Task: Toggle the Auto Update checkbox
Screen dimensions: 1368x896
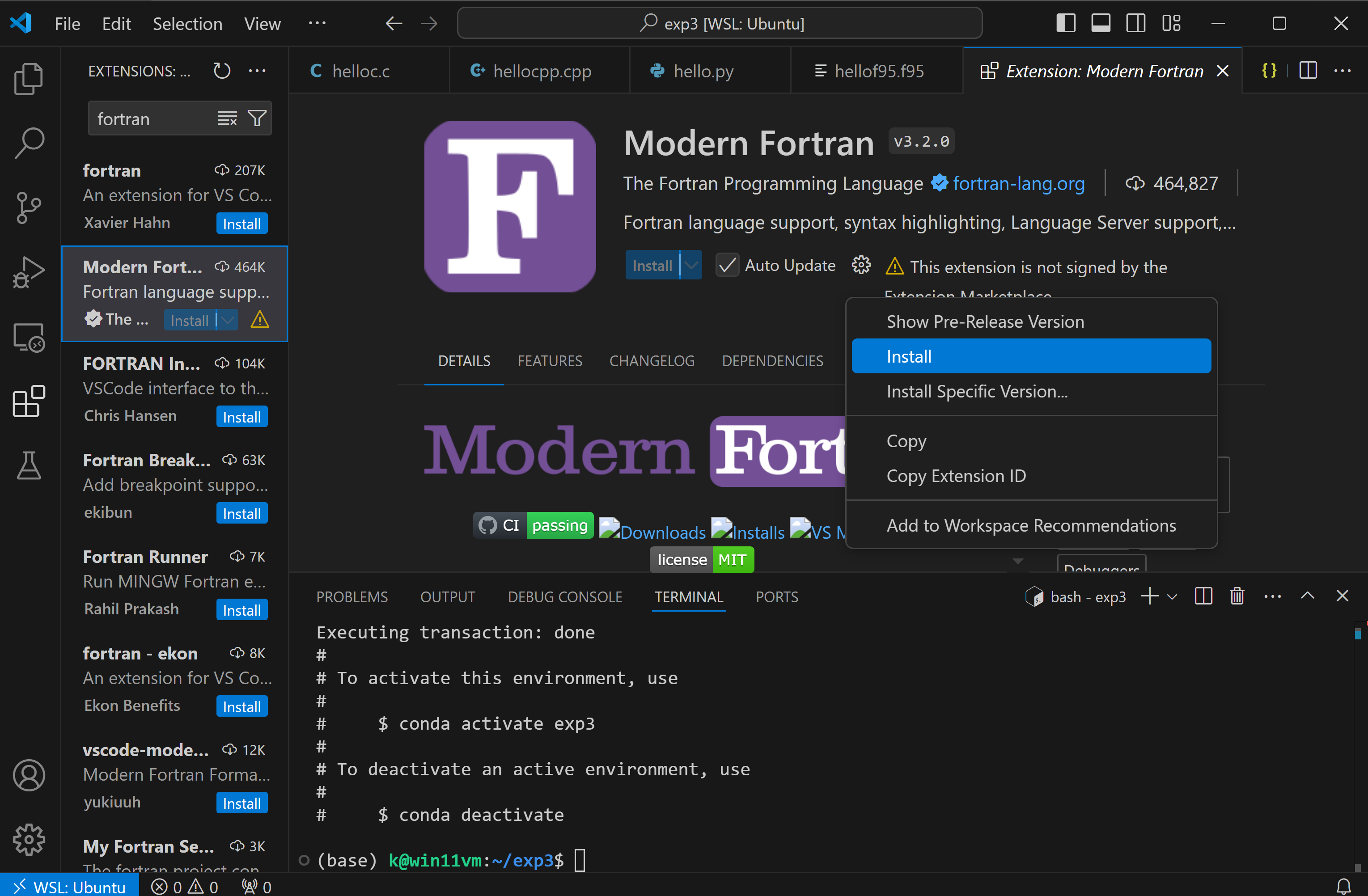Action: [x=727, y=266]
